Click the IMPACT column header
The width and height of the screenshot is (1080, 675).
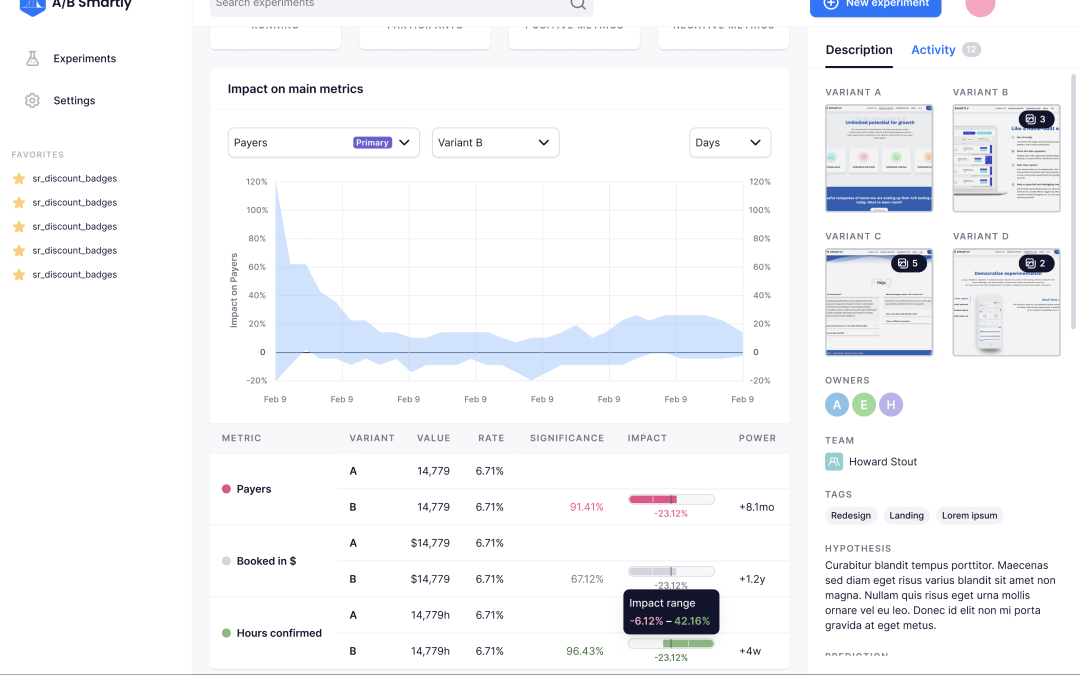[647, 438]
